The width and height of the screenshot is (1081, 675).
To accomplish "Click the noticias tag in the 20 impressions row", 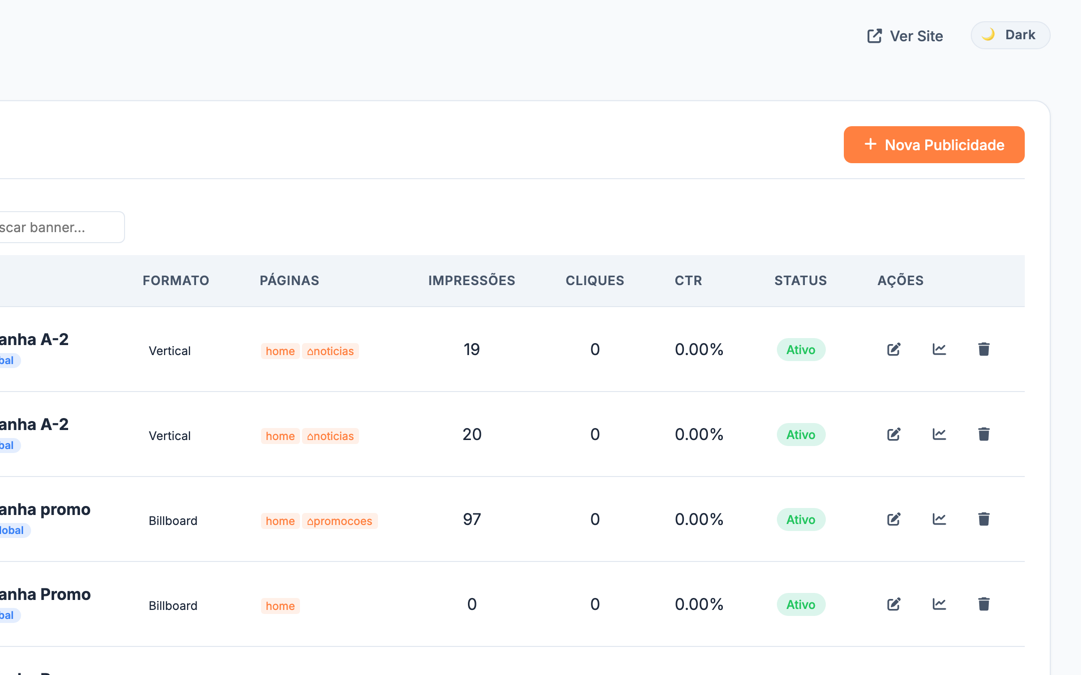I will (x=330, y=436).
